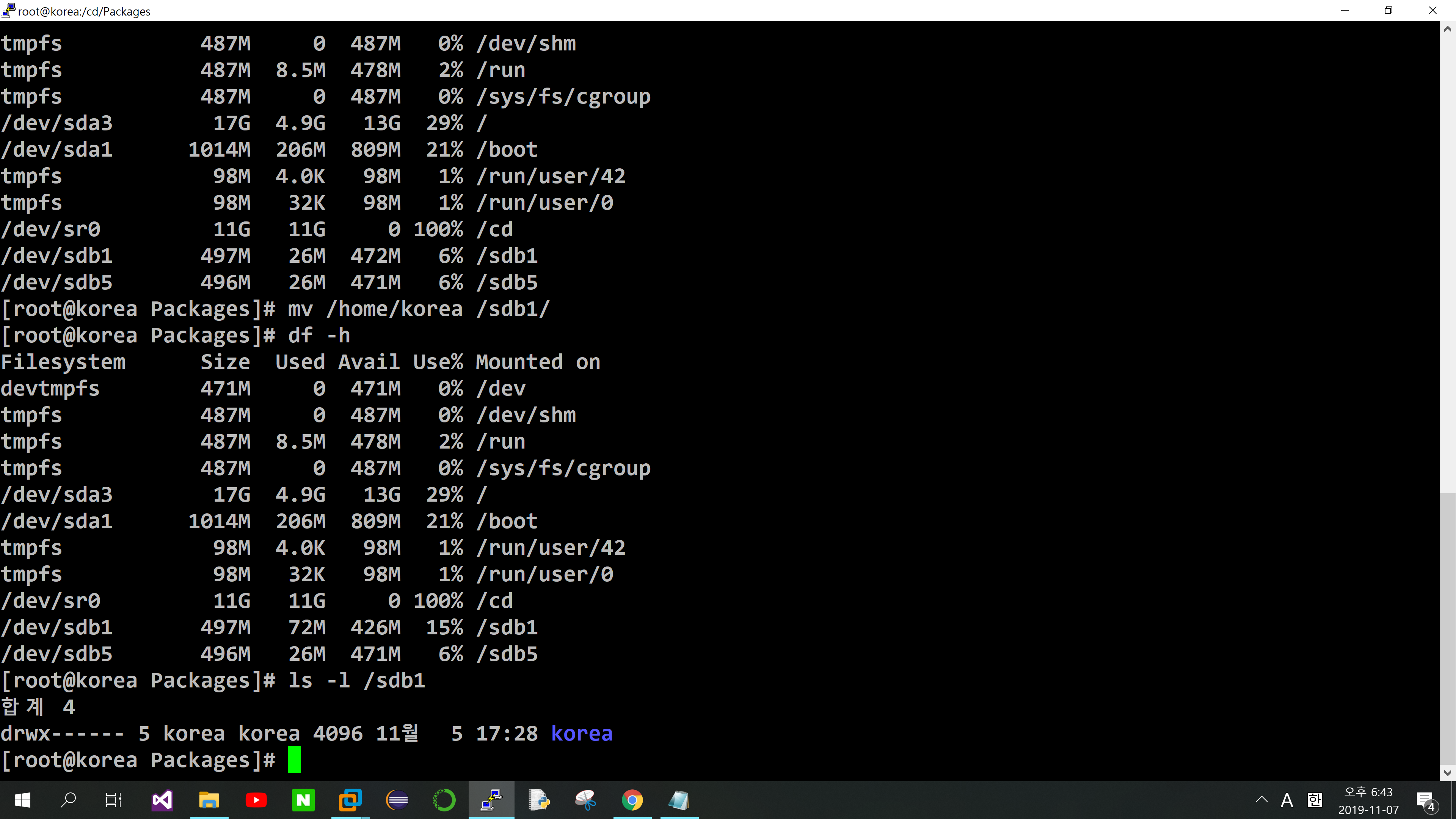Open Google Chrome from the taskbar
Image resolution: width=1456 pixels, height=819 pixels.
[x=632, y=800]
